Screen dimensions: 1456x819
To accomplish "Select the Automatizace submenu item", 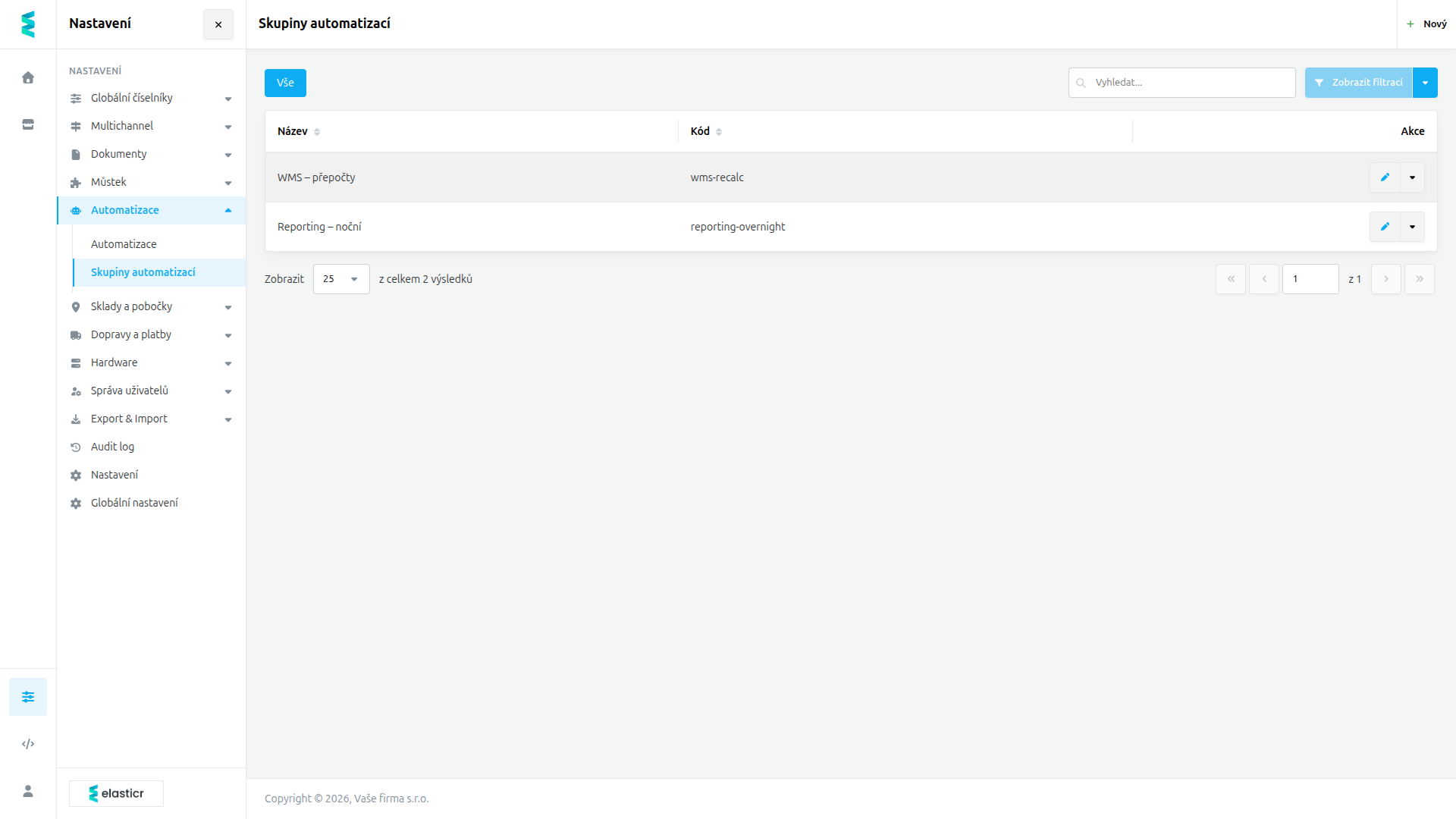I will (124, 244).
